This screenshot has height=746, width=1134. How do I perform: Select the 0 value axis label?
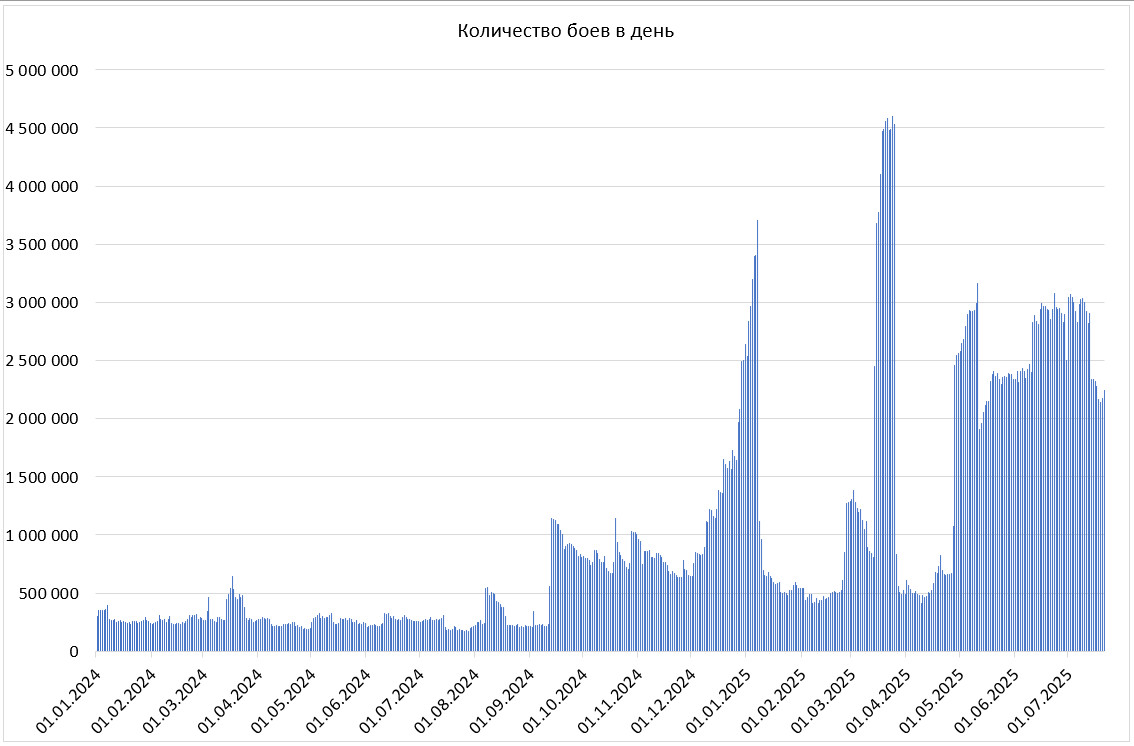[74, 652]
